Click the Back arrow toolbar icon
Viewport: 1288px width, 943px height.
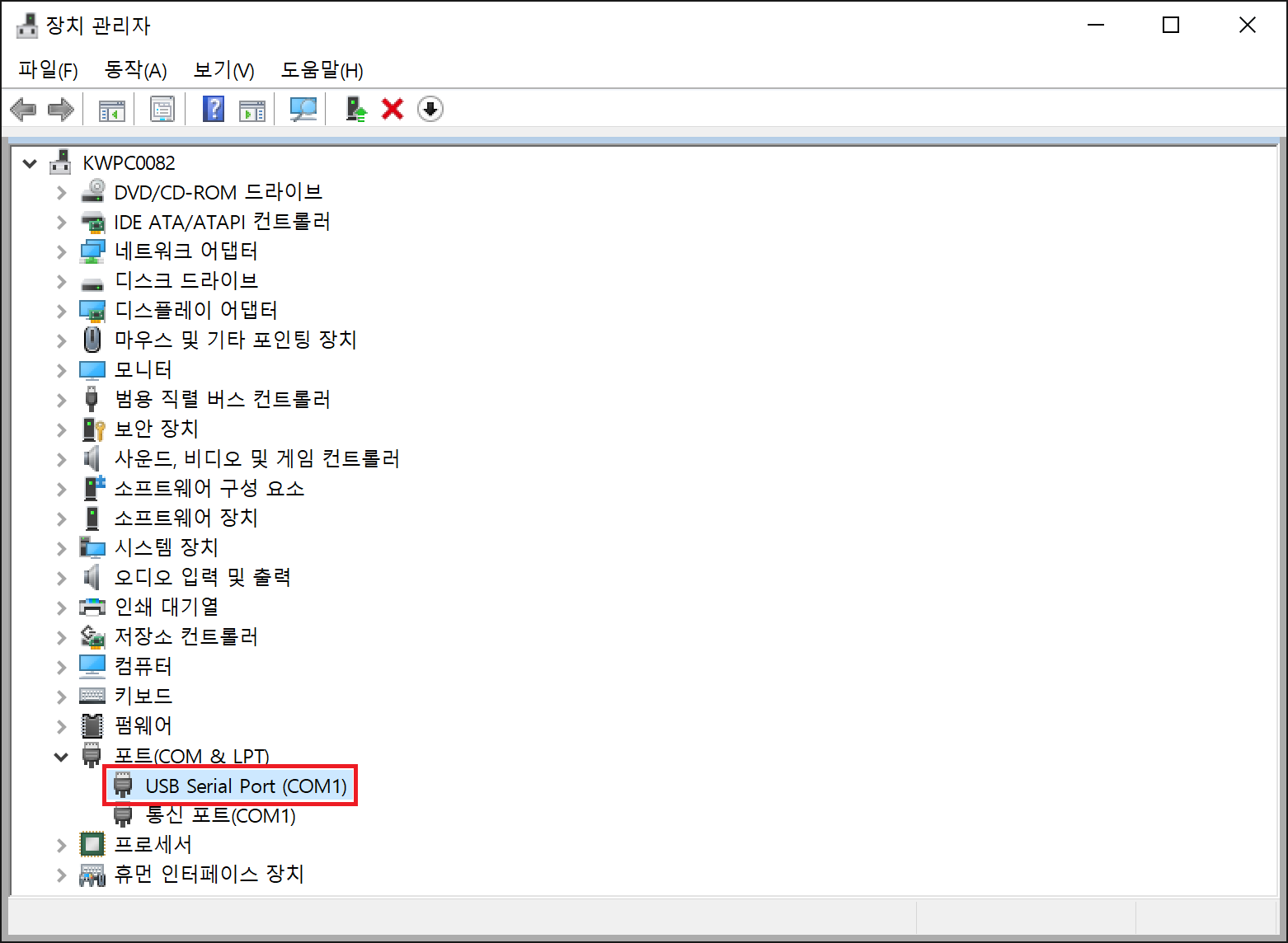[23, 109]
